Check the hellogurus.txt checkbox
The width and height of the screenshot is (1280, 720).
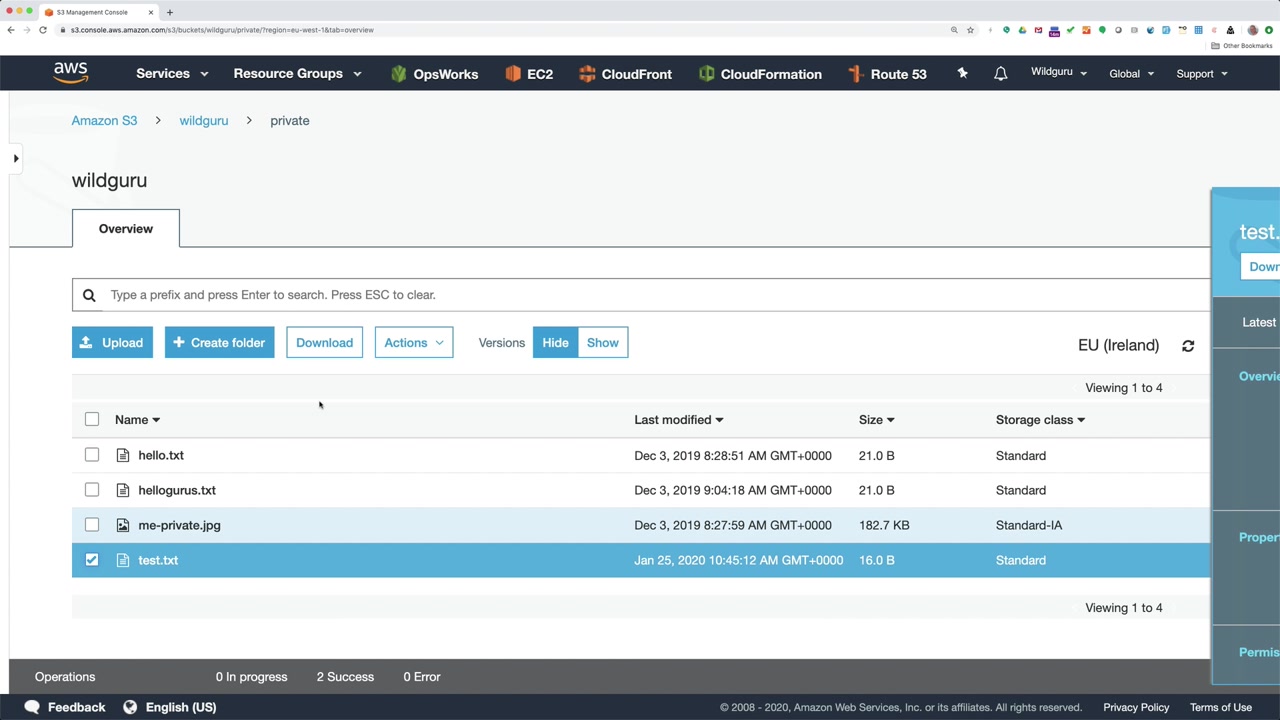(92, 490)
